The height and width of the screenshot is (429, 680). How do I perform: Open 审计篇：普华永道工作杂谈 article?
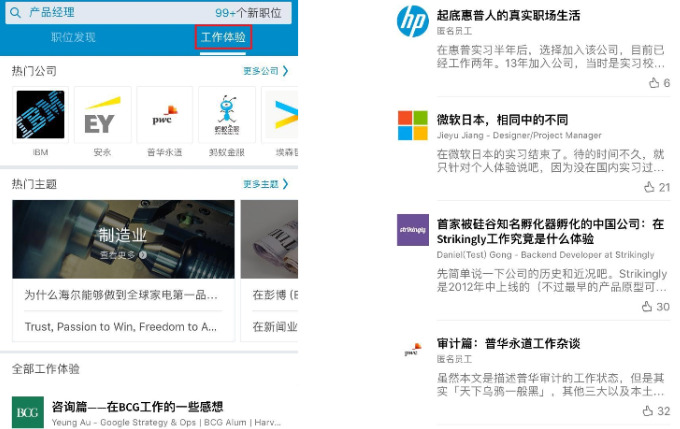point(508,344)
